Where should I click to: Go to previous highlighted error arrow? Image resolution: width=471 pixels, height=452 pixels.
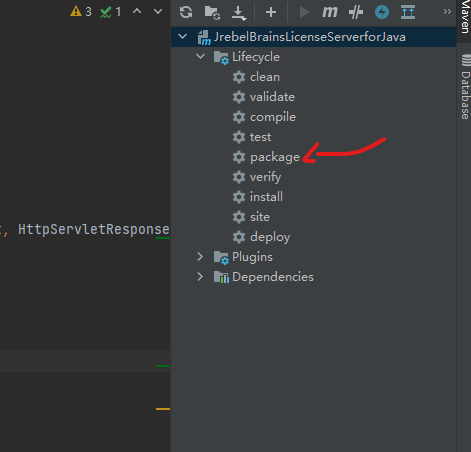pyautogui.click(x=137, y=12)
